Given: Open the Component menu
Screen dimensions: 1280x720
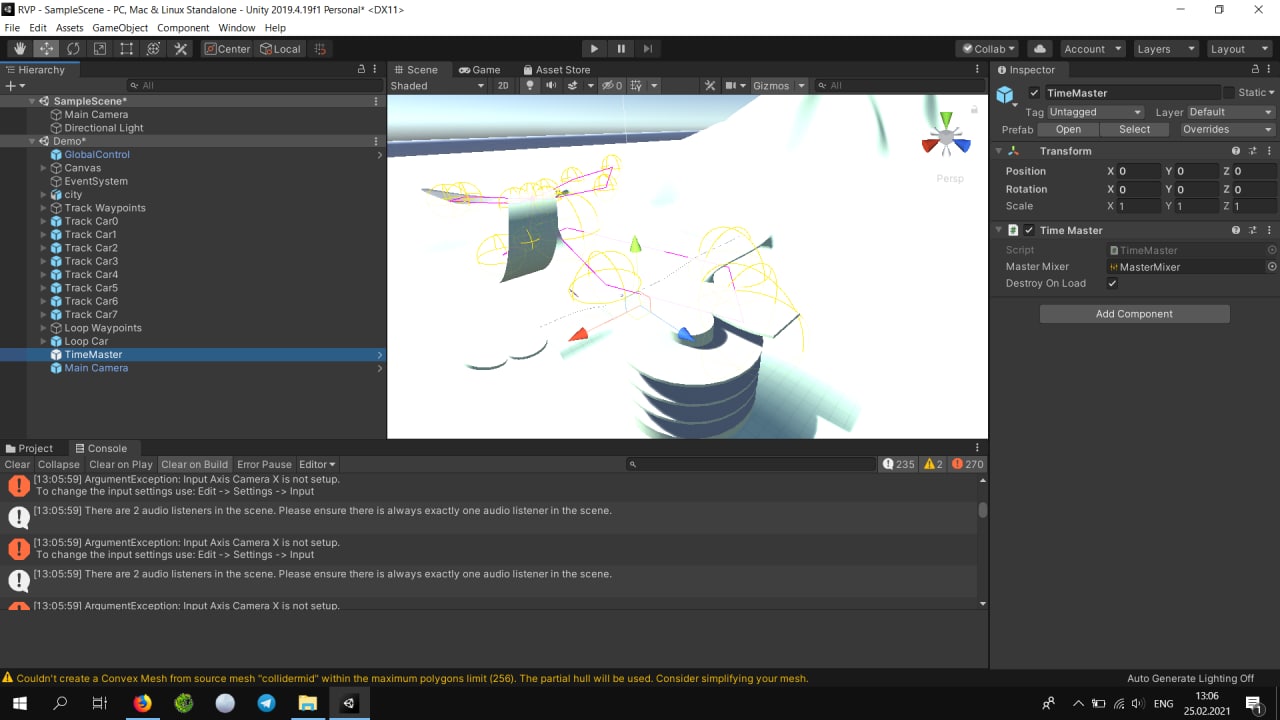Looking at the screenshot, I should coord(183,28).
